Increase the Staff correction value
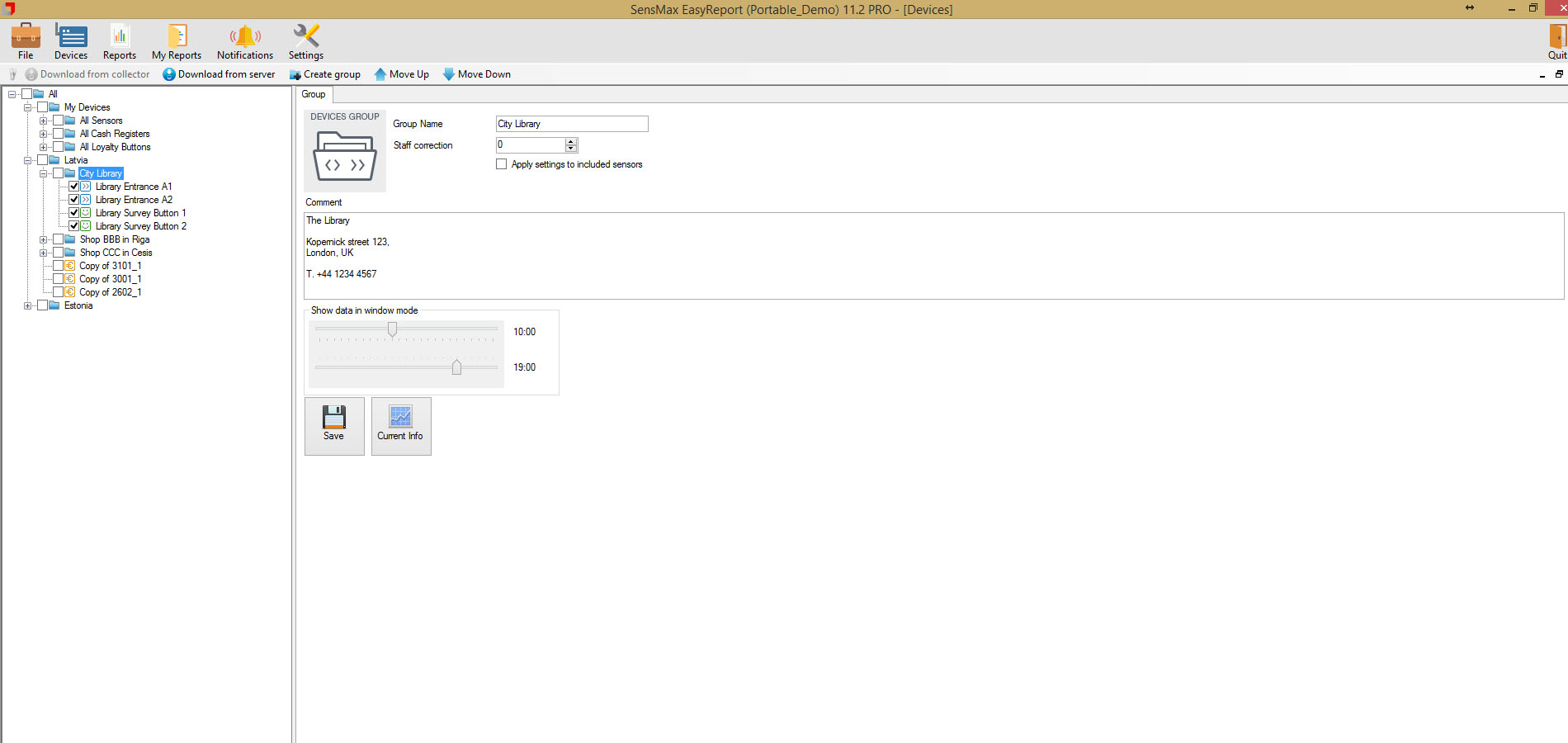This screenshot has width=1568, height=743. pos(571,141)
